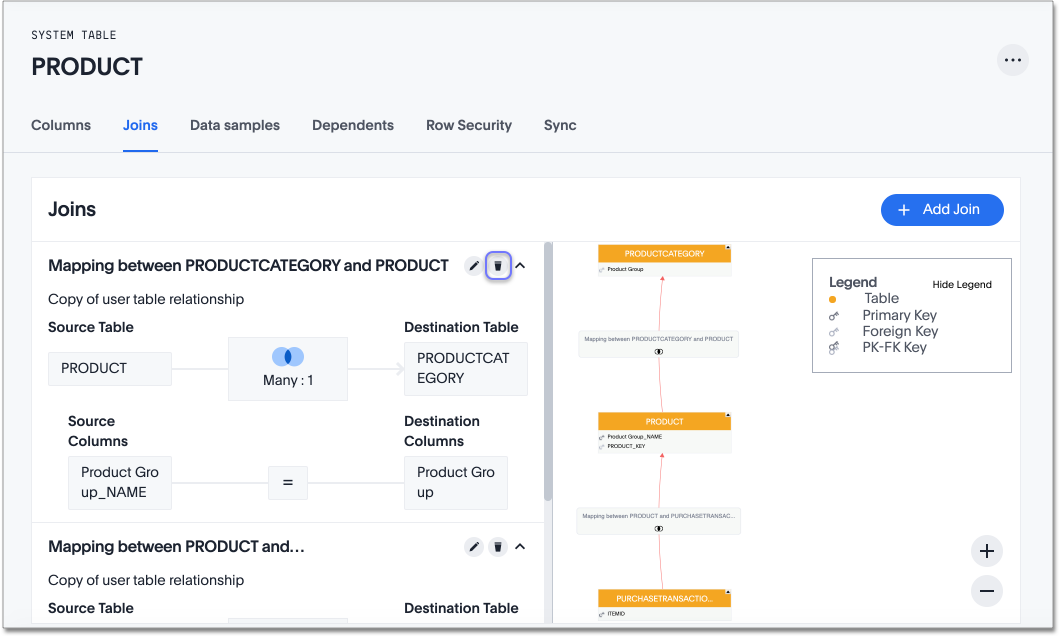Image resolution: width=1060 pixels, height=637 pixels.
Task: Click the Many : 1 join type icon
Action: tap(288, 357)
